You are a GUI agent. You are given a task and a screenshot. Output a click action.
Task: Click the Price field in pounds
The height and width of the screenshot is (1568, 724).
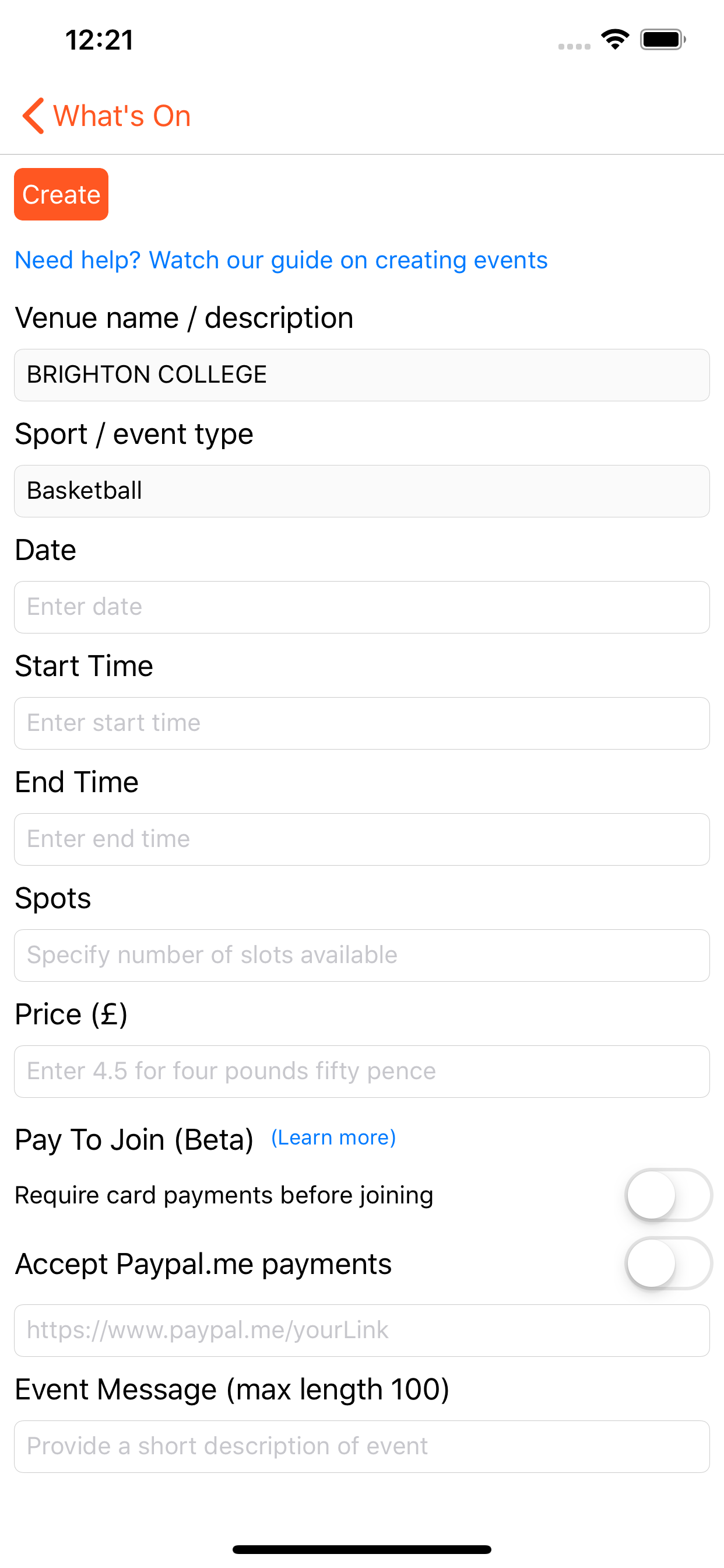point(362,1072)
